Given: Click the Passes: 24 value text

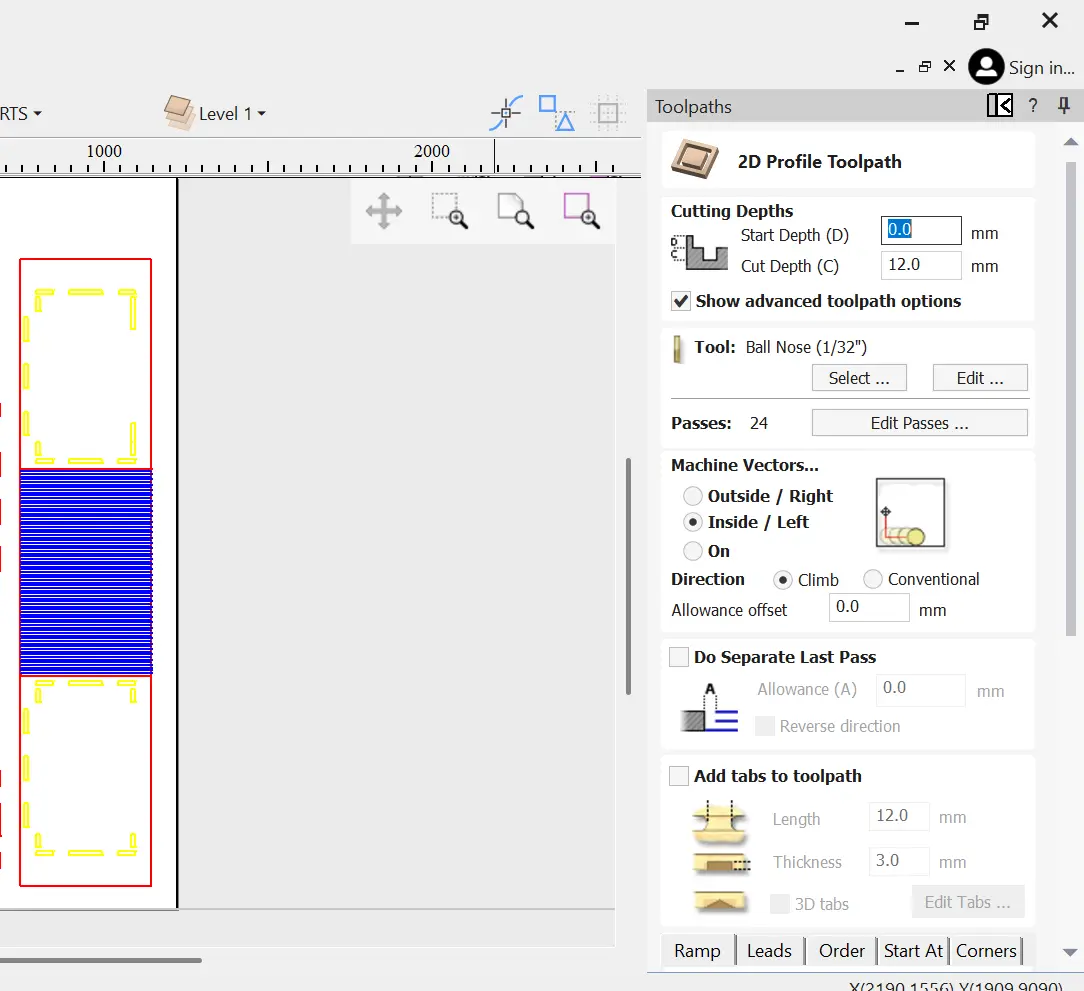Looking at the screenshot, I should point(759,423).
